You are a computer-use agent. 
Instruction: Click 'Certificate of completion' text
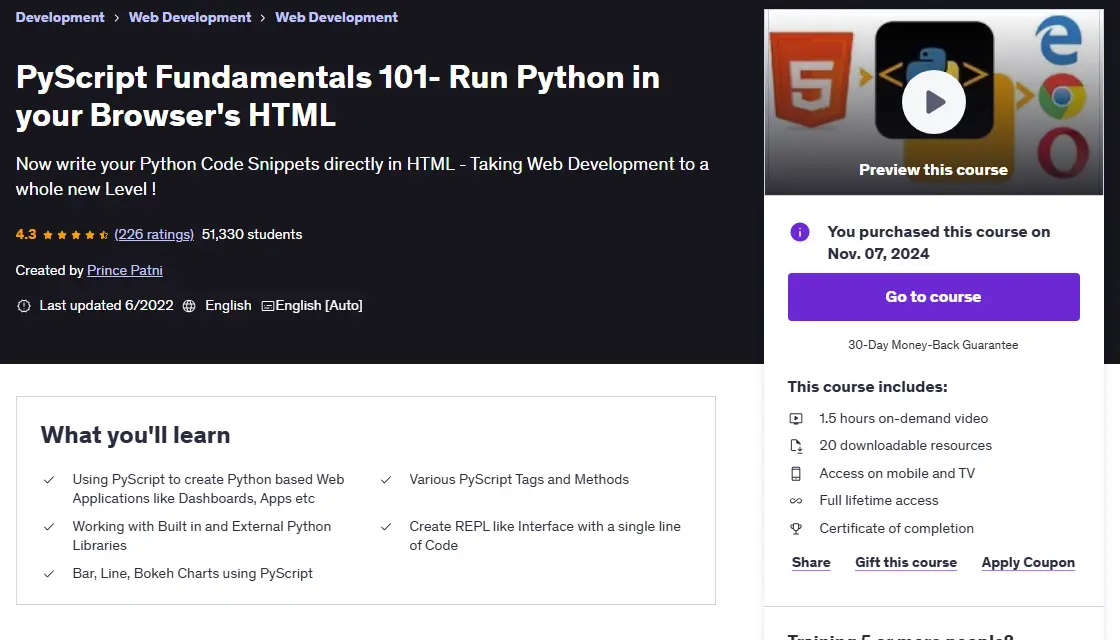[896, 529]
